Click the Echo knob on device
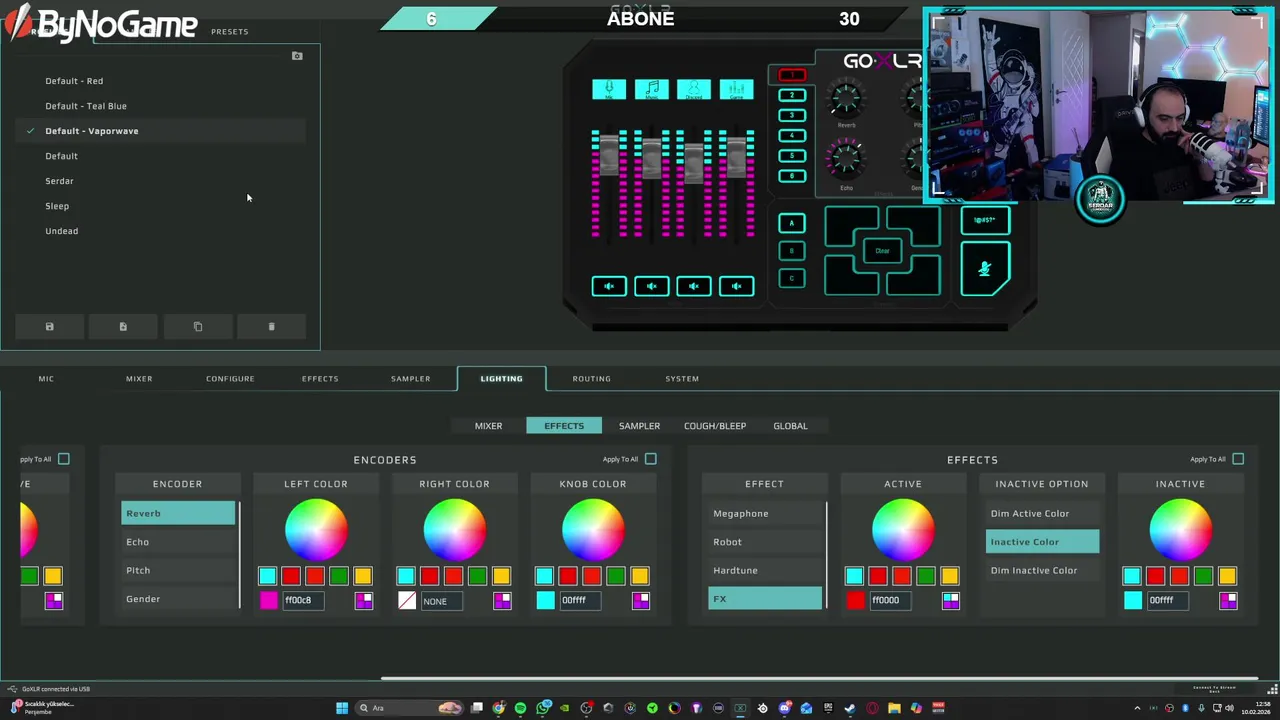1280x720 pixels. pyautogui.click(x=846, y=159)
